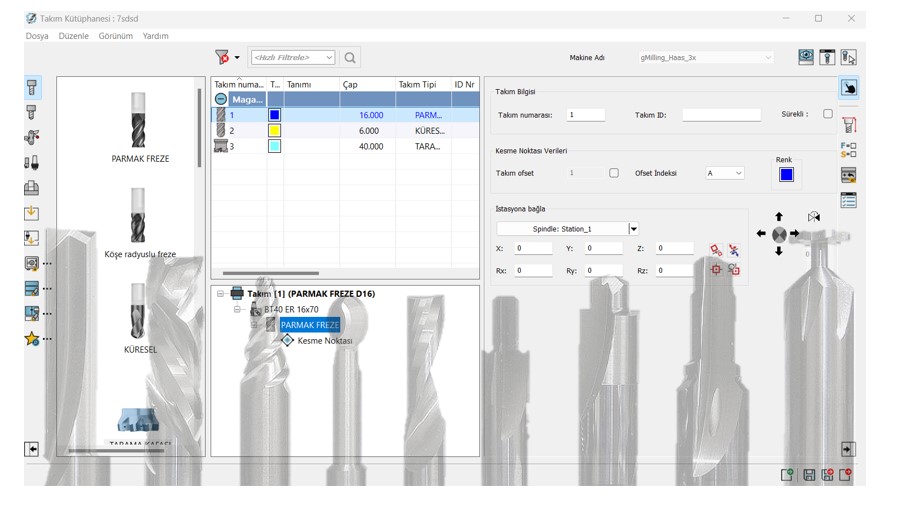Click the filter funnel icon

(222, 57)
